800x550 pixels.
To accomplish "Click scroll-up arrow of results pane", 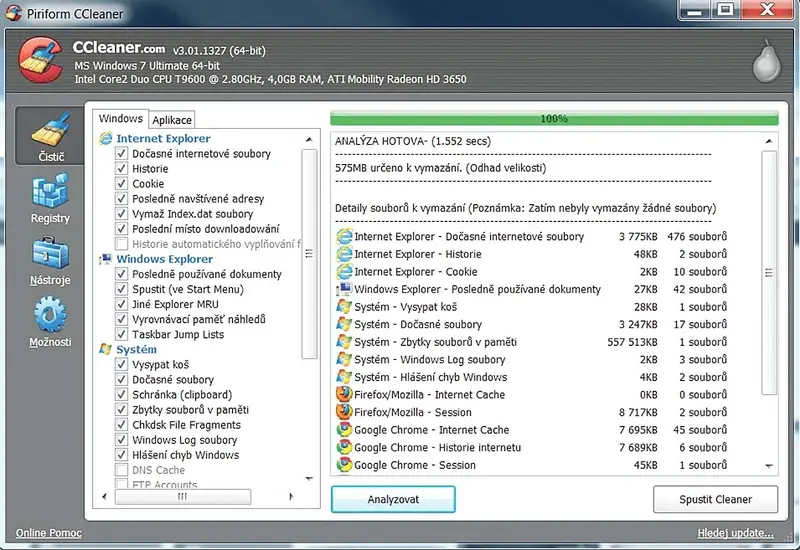I will pos(769,141).
